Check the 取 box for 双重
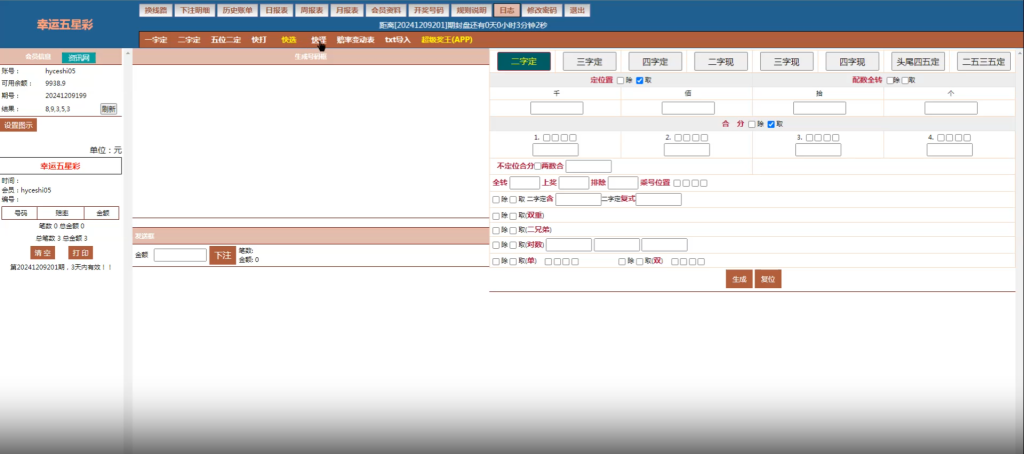Viewport: 1024px width, 454px height. click(x=512, y=215)
